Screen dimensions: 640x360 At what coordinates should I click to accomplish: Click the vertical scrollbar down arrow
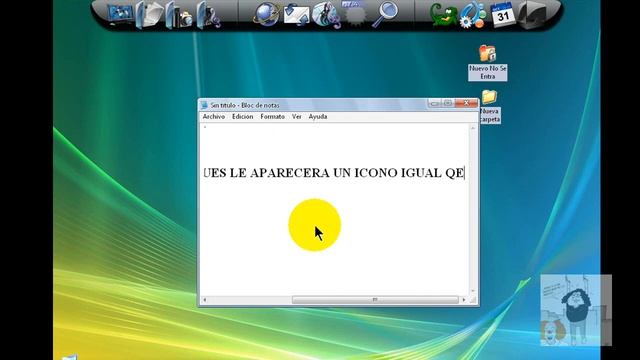(473, 291)
